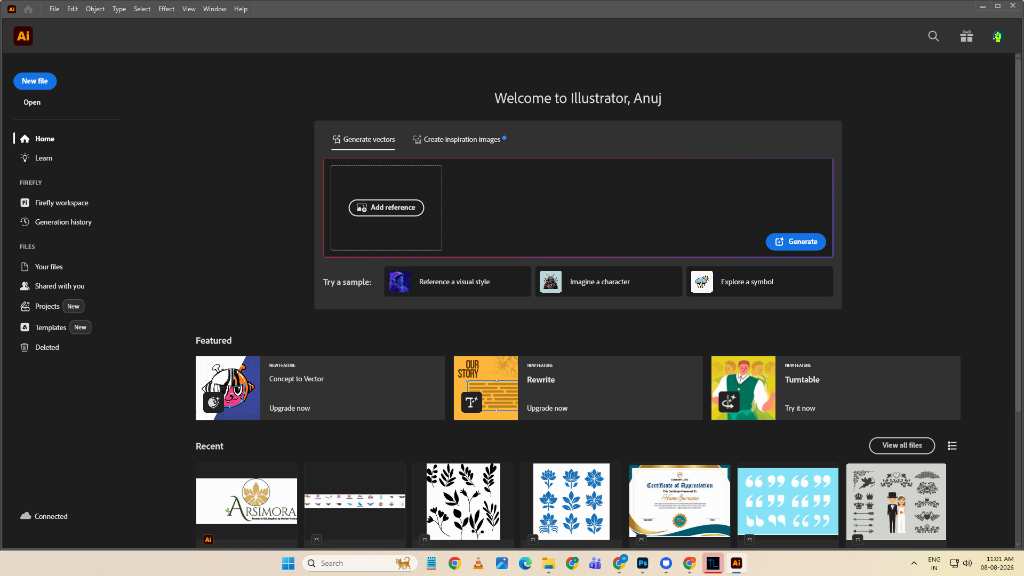Open Generation history in sidebar
Image resolution: width=1024 pixels, height=576 pixels.
56,222
